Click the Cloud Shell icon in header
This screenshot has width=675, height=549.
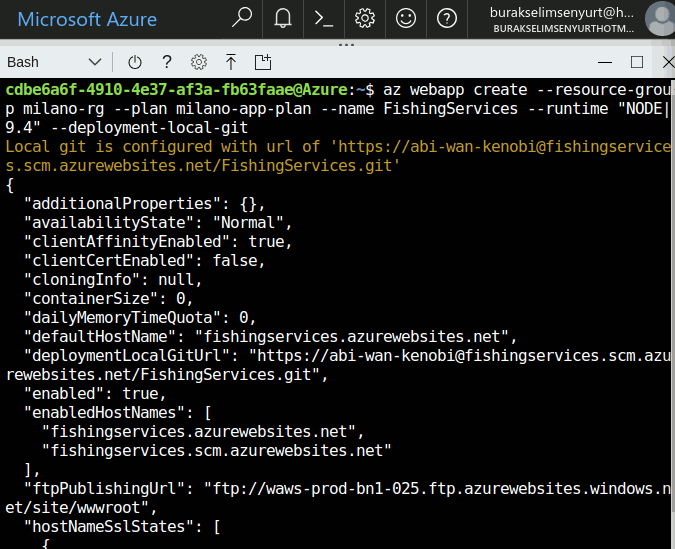pos(324,18)
